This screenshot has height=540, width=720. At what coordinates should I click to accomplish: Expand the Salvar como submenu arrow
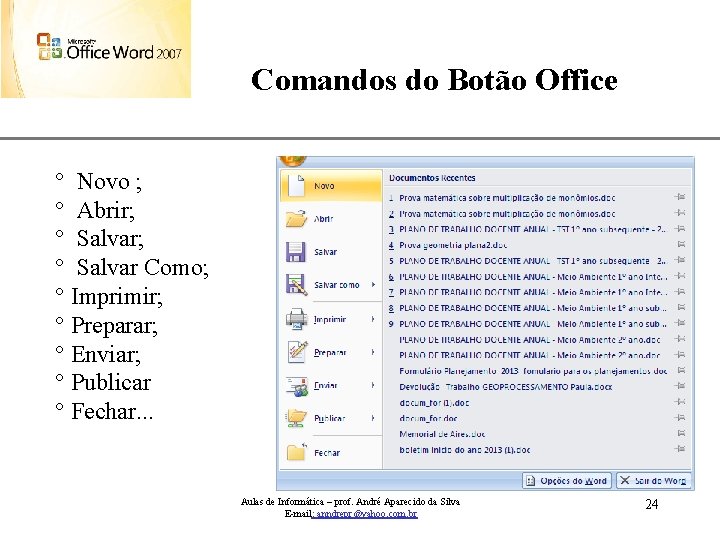(373, 285)
